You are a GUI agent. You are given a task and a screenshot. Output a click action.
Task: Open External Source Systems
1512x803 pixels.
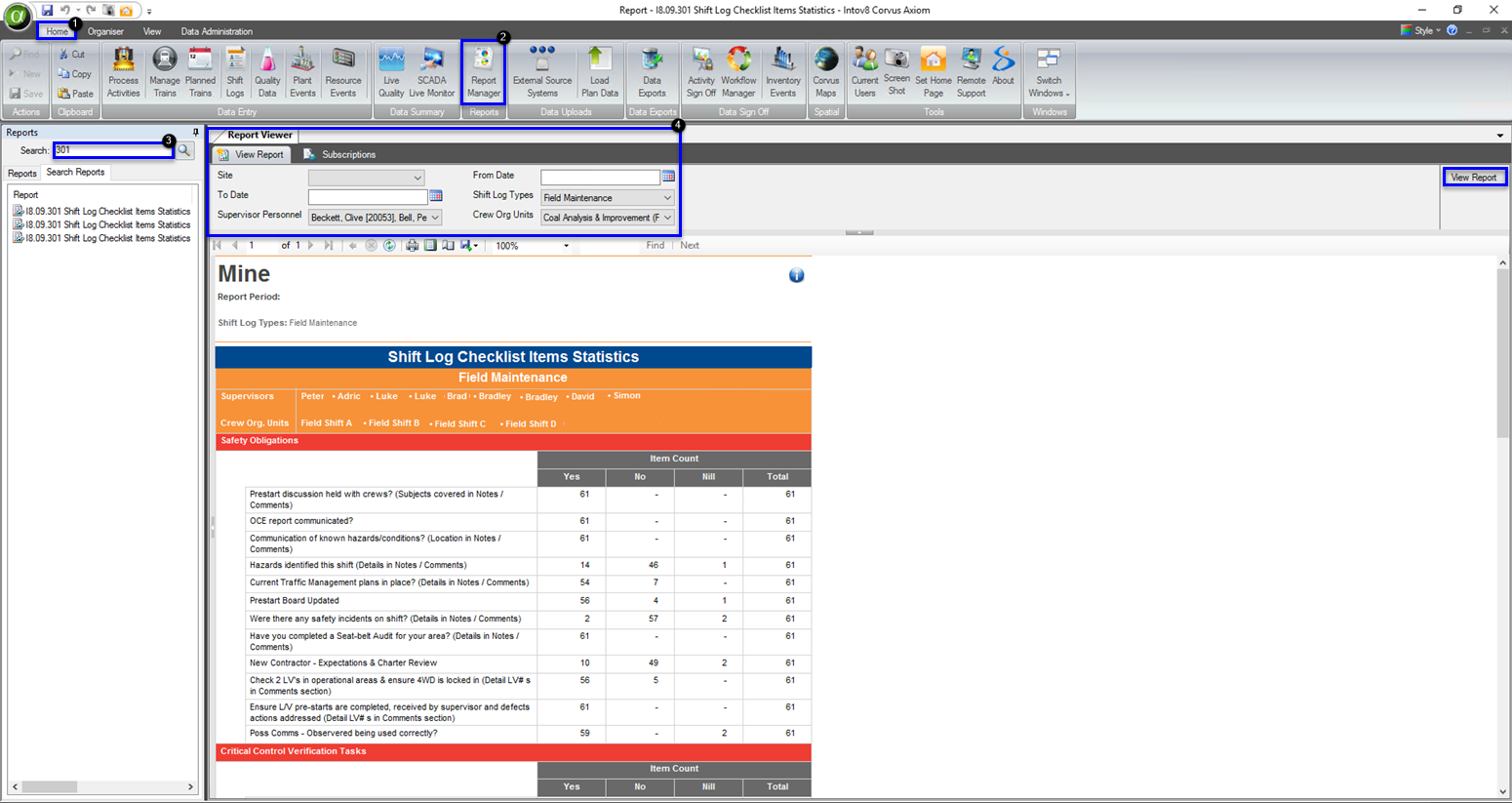542,73
